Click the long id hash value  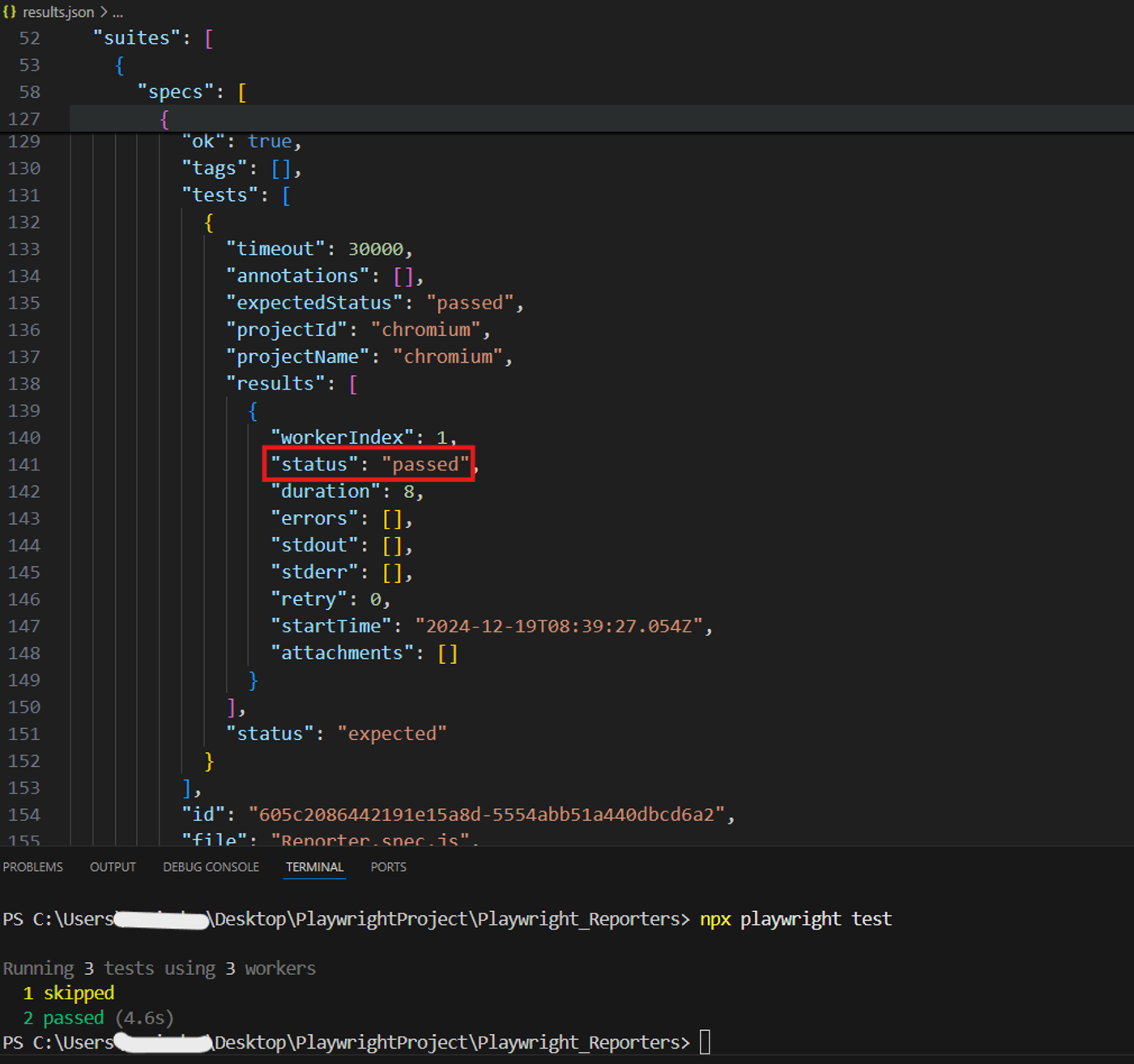(x=487, y=815)
